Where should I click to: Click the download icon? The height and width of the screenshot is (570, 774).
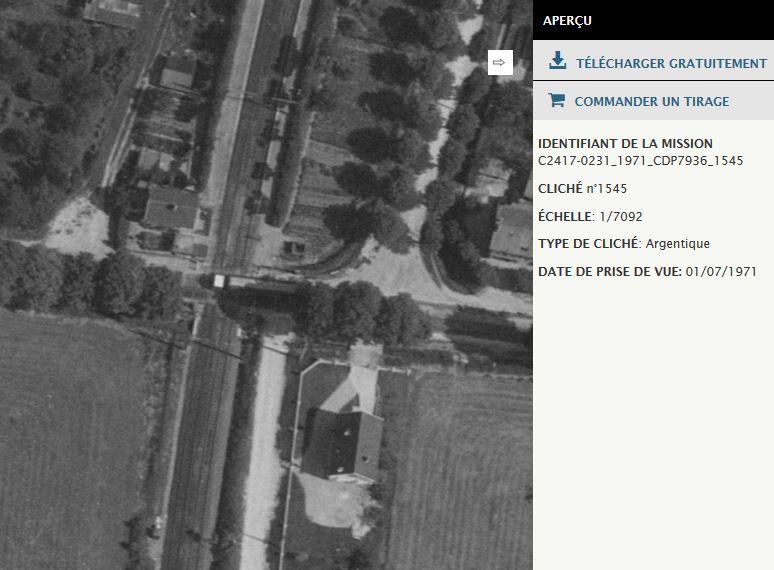[557, 62]
